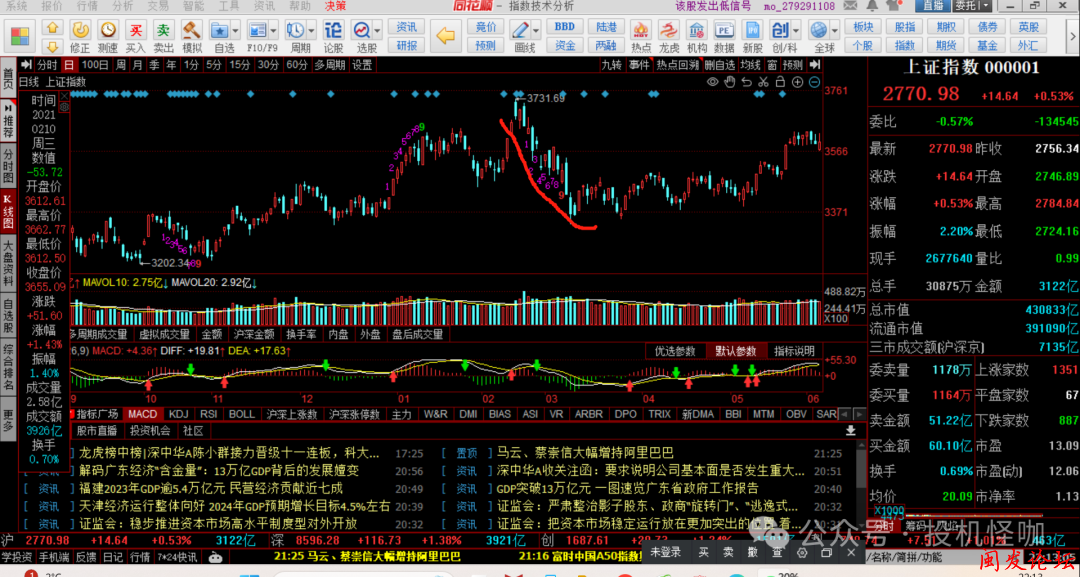Viewport: 1080px width, 577px height.
Task: Select the hand pan tool on chart
Action: pos(729,82)
